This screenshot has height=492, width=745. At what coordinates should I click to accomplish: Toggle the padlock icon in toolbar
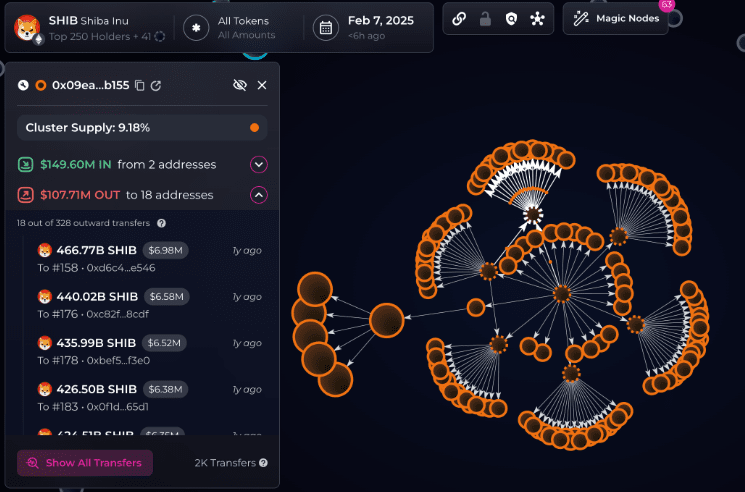pyautogui.click(x=485, y=19)
